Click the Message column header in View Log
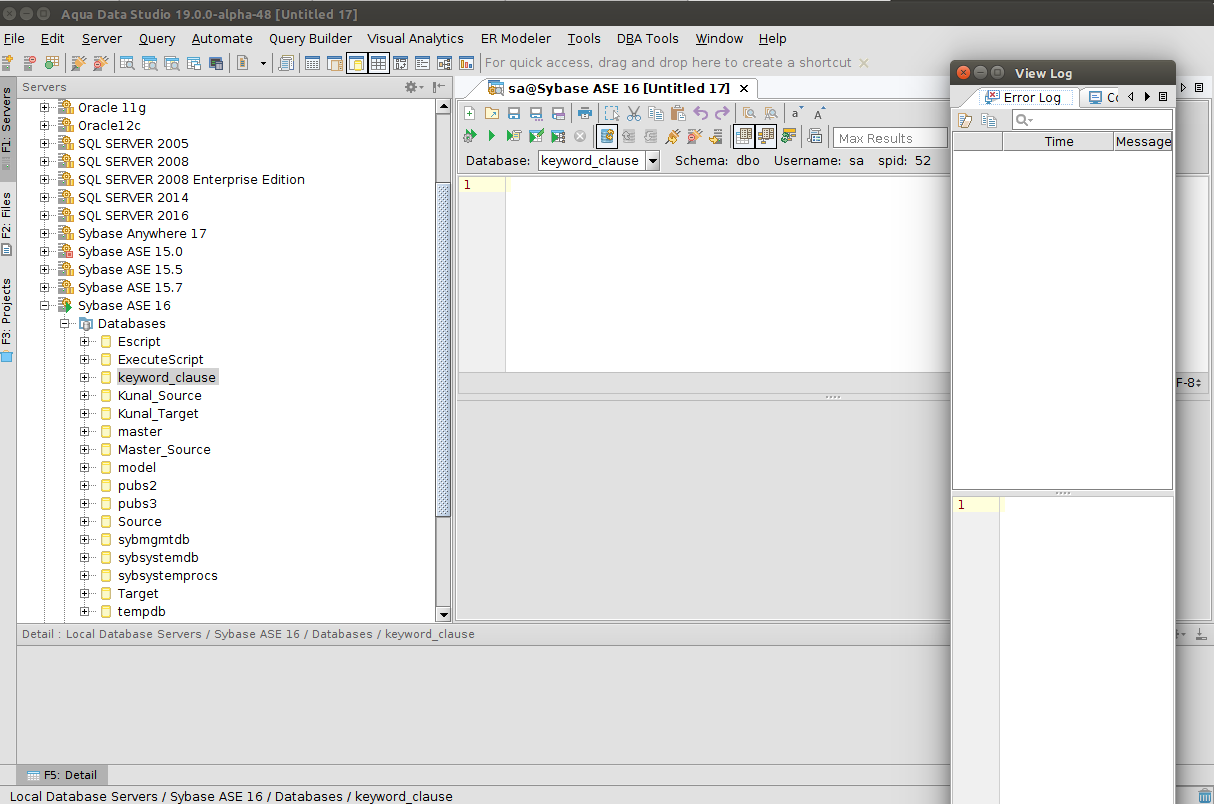The image size is (1214, 804). click(1143, 141)
